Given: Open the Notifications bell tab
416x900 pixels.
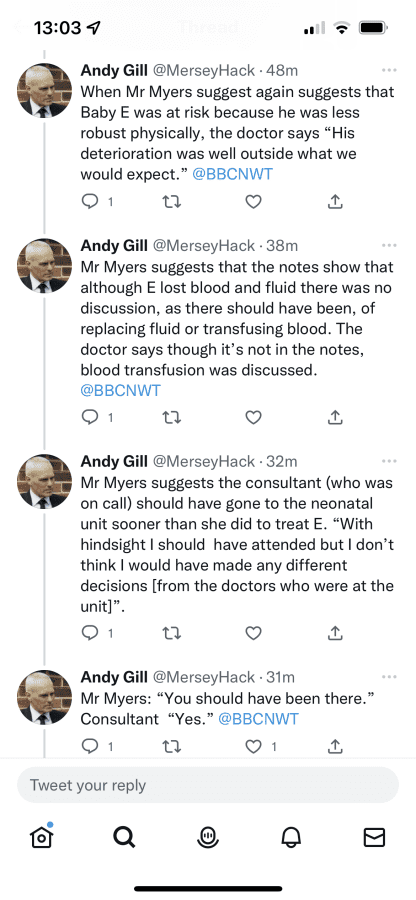Looking at the screenshot, I should coord(291,837).
